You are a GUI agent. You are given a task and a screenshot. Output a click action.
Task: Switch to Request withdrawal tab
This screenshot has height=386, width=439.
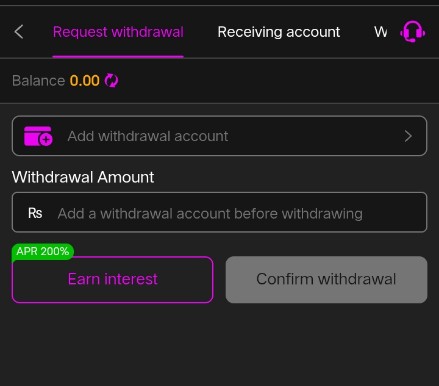(118, 32)
